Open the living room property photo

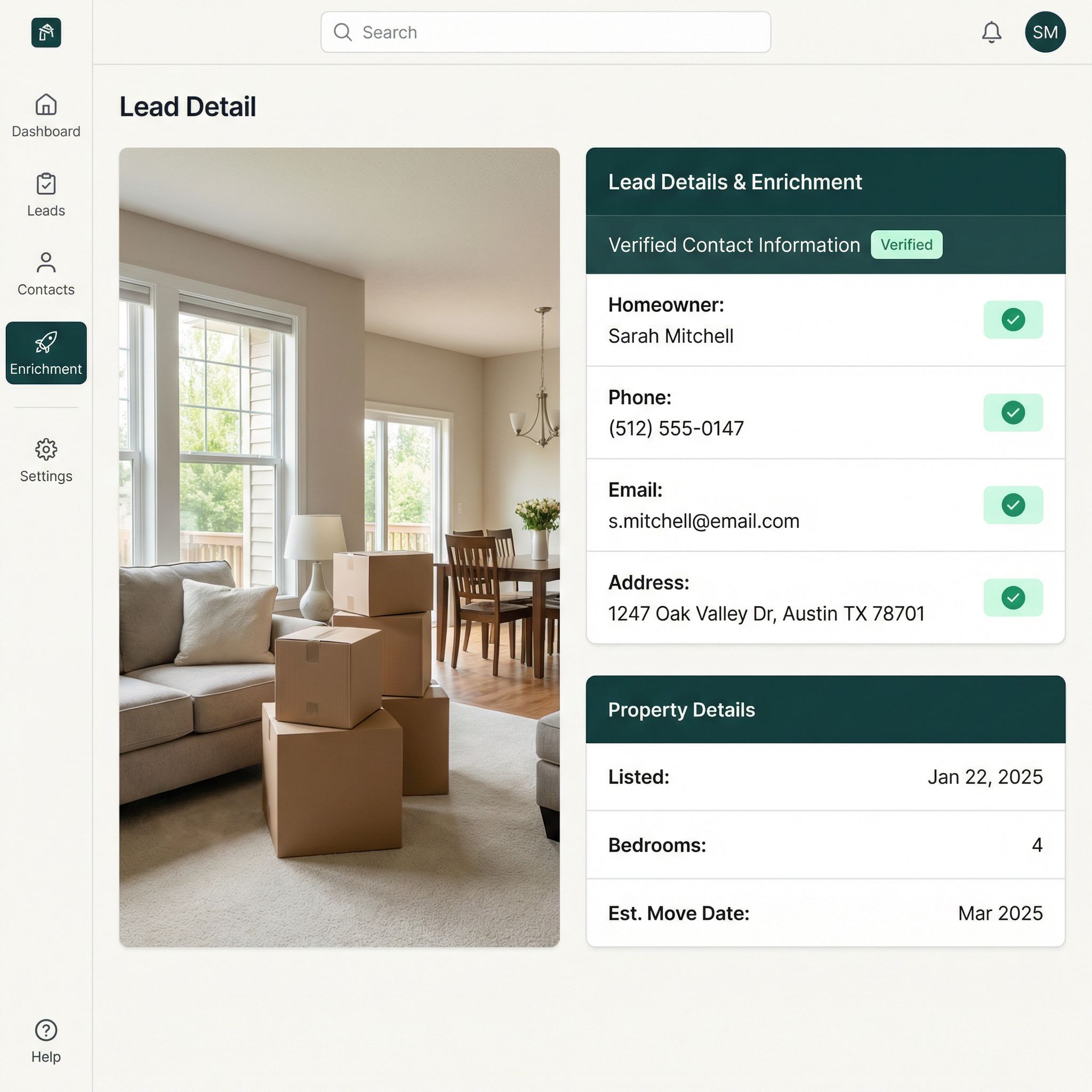(339, 547)
